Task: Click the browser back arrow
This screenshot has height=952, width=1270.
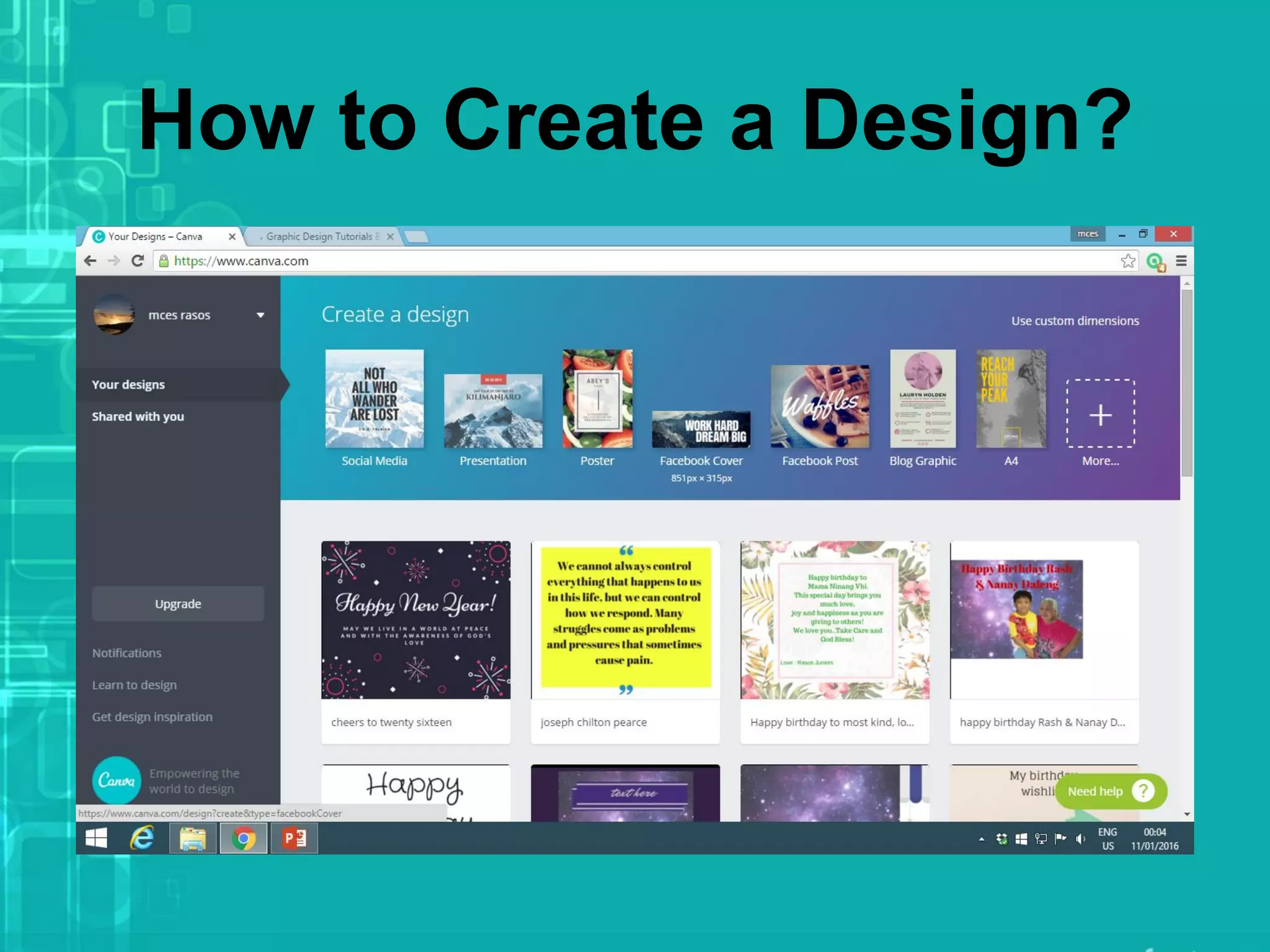Action: pyautogui.click(x=91, y=261)
